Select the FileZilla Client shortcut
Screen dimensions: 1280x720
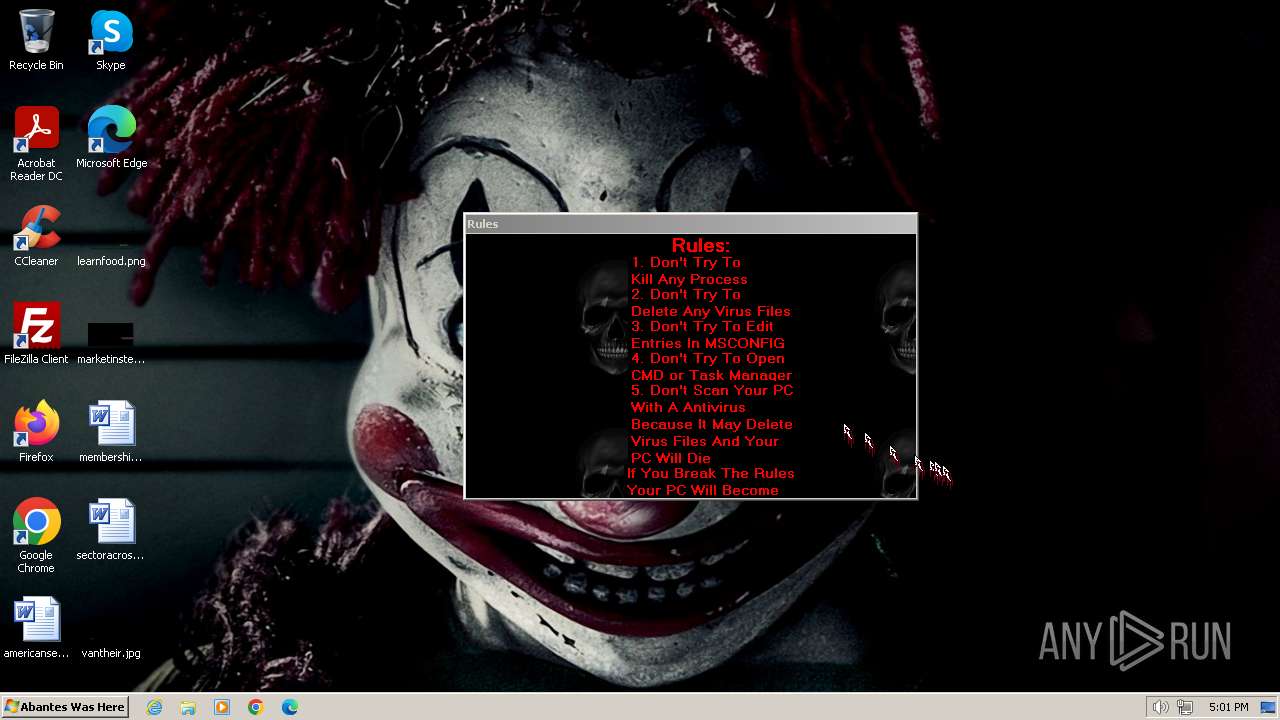[36, 334]
